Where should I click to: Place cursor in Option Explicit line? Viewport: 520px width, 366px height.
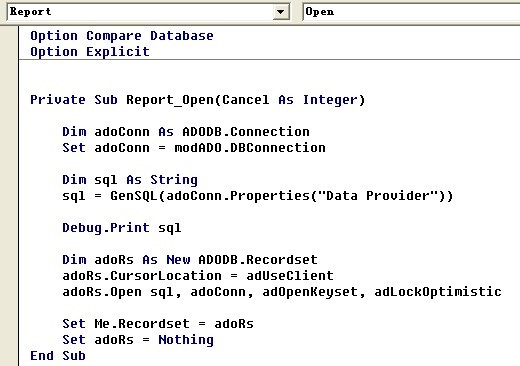point(90,52)
